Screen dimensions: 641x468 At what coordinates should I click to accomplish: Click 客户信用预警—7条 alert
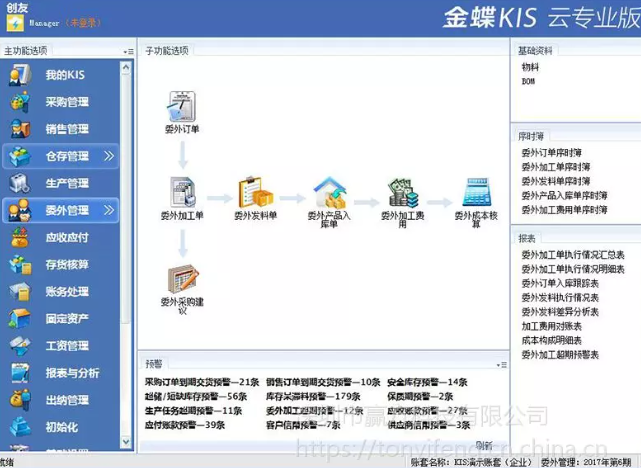pos(303,425)
